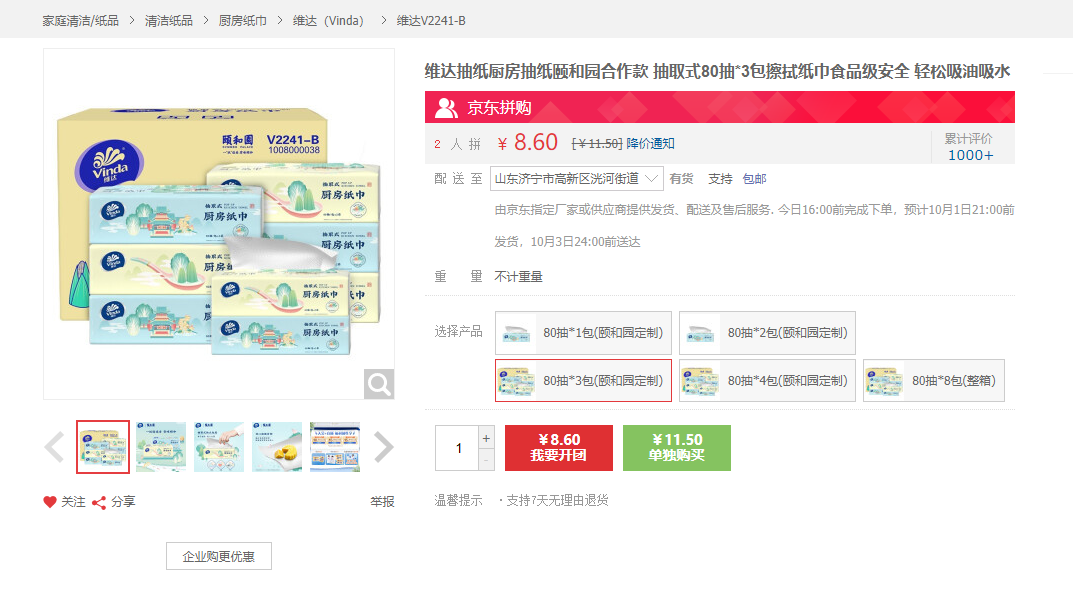Click the magnifier zoom icon on product image
This screenshot has height=591, width=1073.
pos(379,384)
